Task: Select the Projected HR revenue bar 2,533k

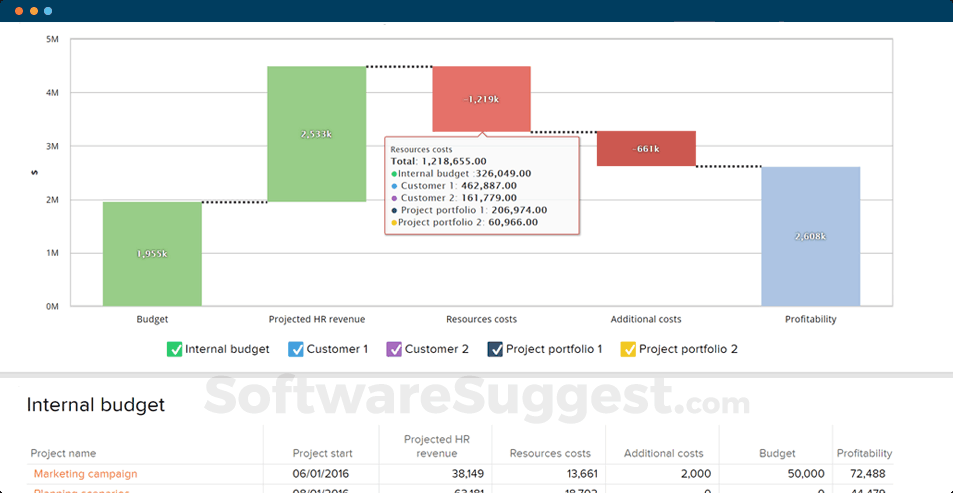Action: tap(316, 133)
